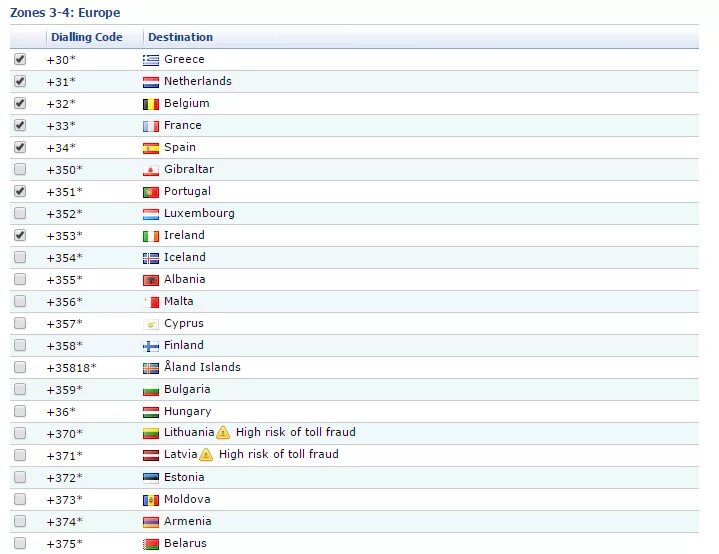
Task: Click the Greece flag icon
Action: click(x=151, y=60)
